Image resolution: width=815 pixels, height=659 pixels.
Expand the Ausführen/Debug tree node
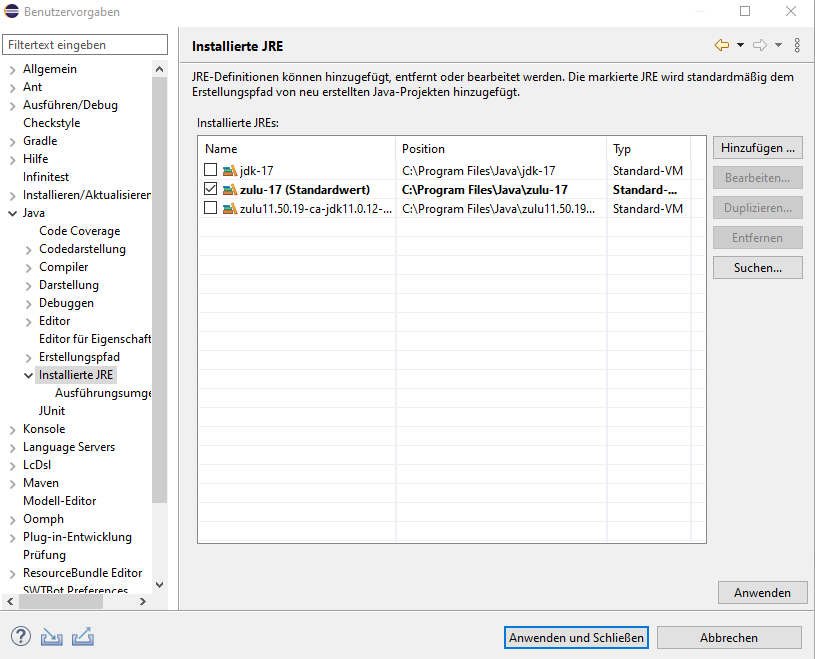(x=12, y=106)
